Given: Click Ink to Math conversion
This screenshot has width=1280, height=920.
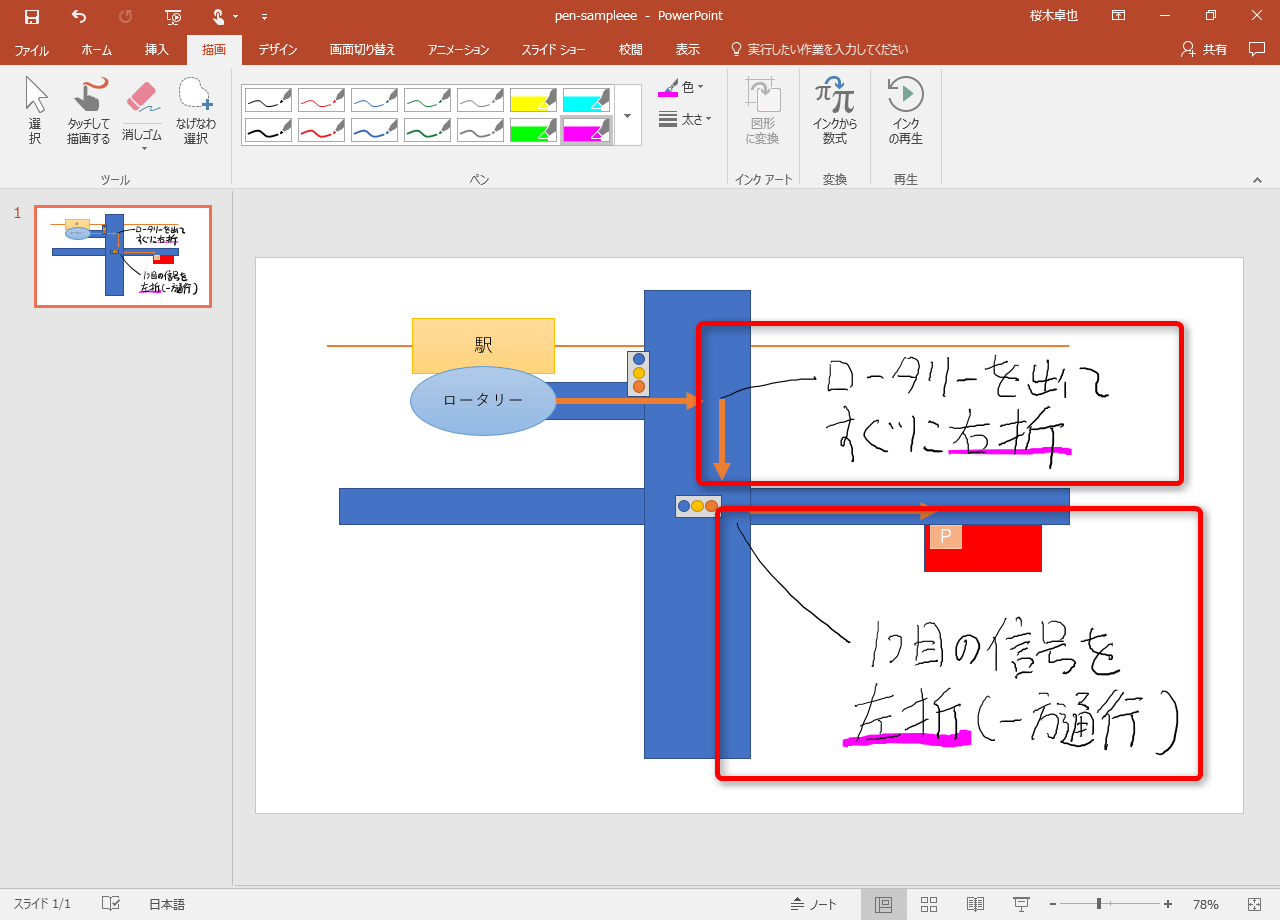Looking at the screenshot, I should coord(834,111).
